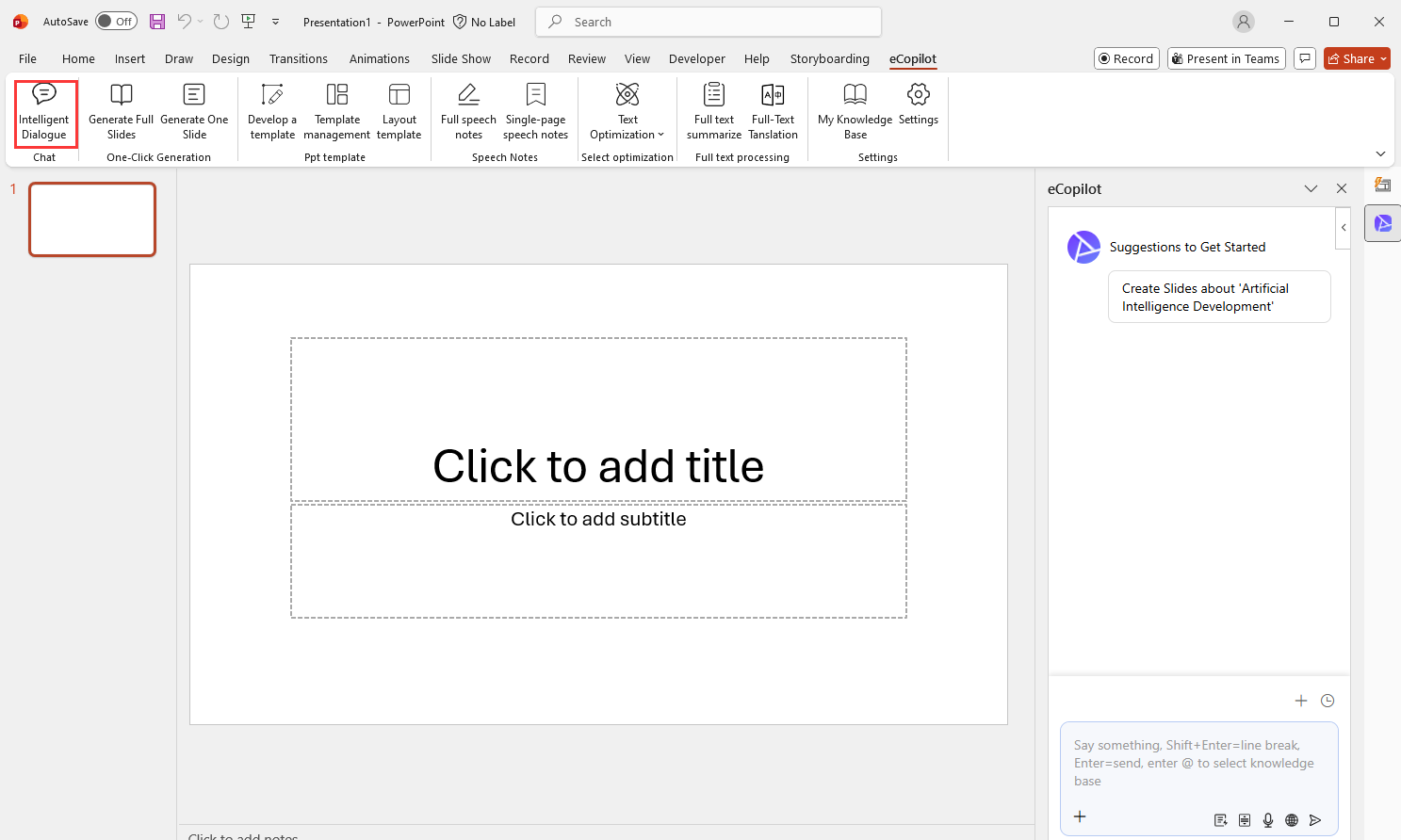Open Share button dropdown arrow
This screenshot has width=1401, height=840.
1383,58
